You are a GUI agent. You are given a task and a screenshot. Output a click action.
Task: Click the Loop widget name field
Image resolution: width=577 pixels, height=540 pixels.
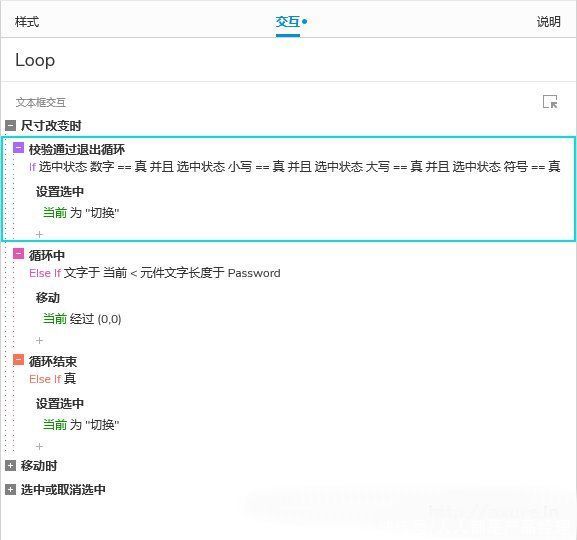[x=288, y=60]
